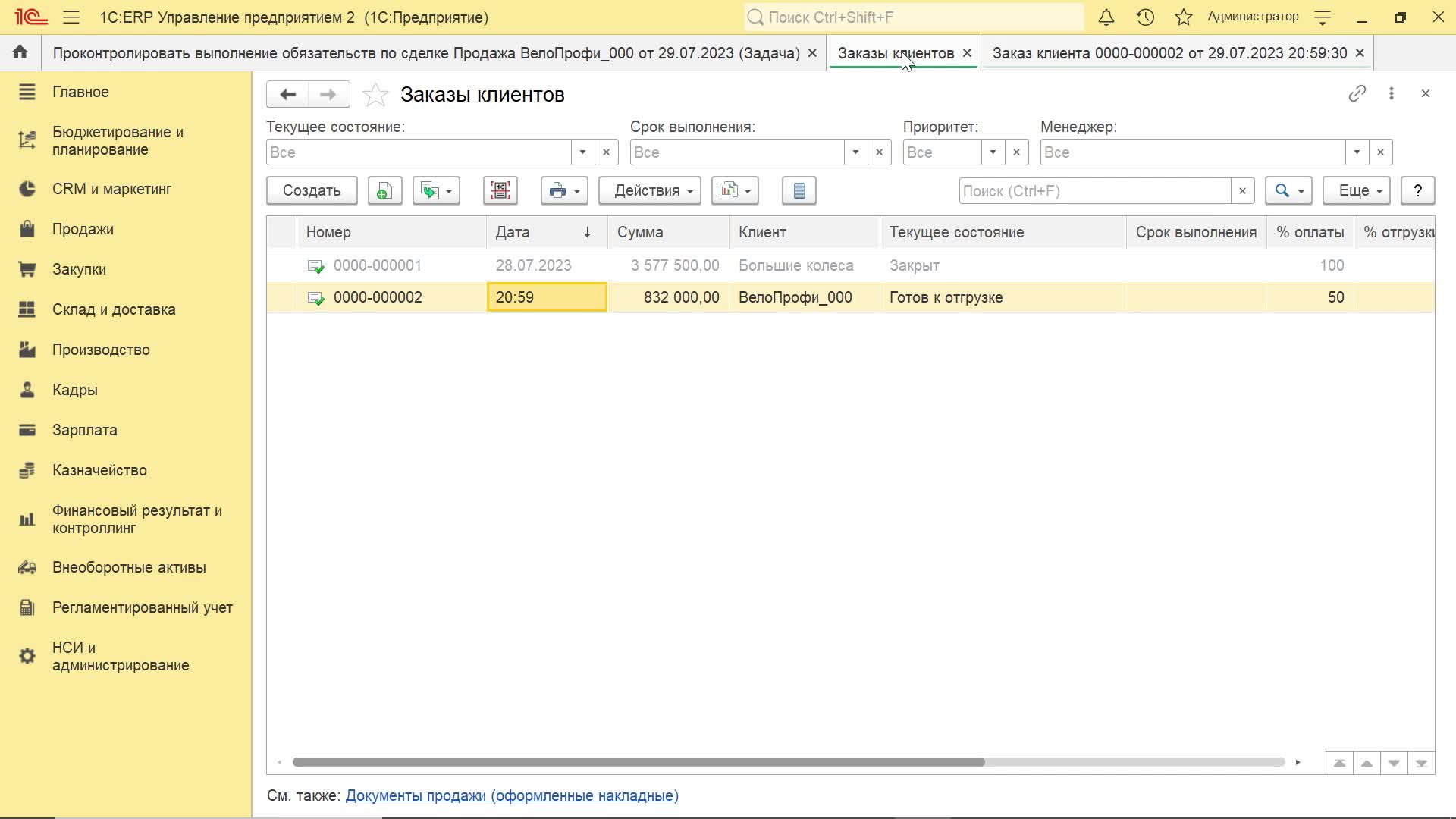Navigate back with the left arrow
The image size is (1456, 819).
(287, 95)
